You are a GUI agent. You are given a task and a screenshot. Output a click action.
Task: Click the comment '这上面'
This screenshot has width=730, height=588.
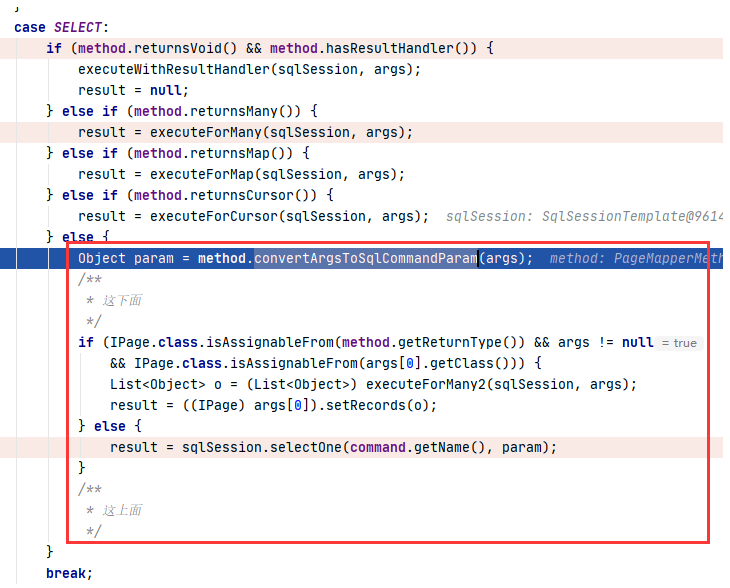tap(122, 510)
